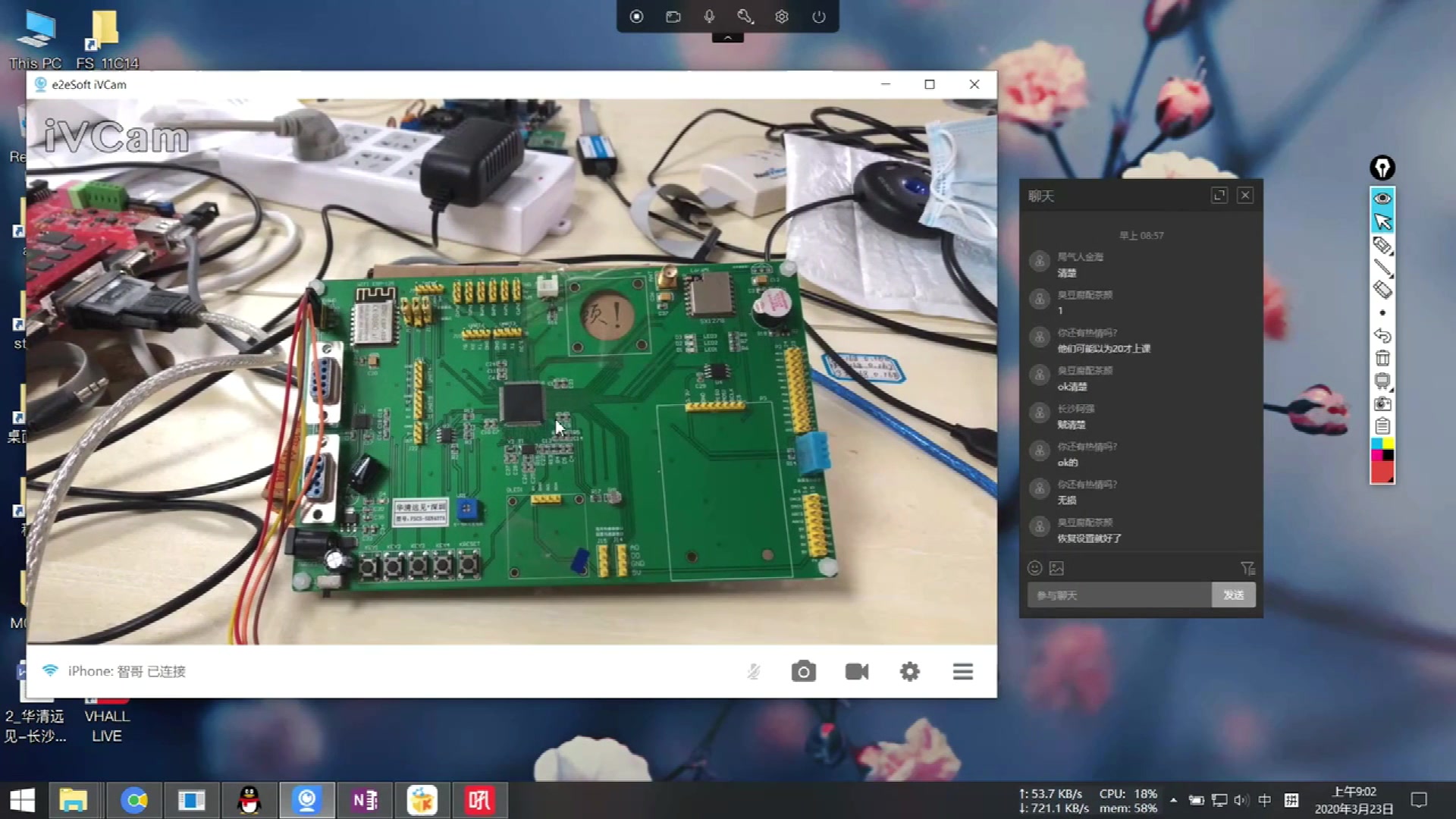Clear all annotations with the trash icon

(x=1382, y=358)
